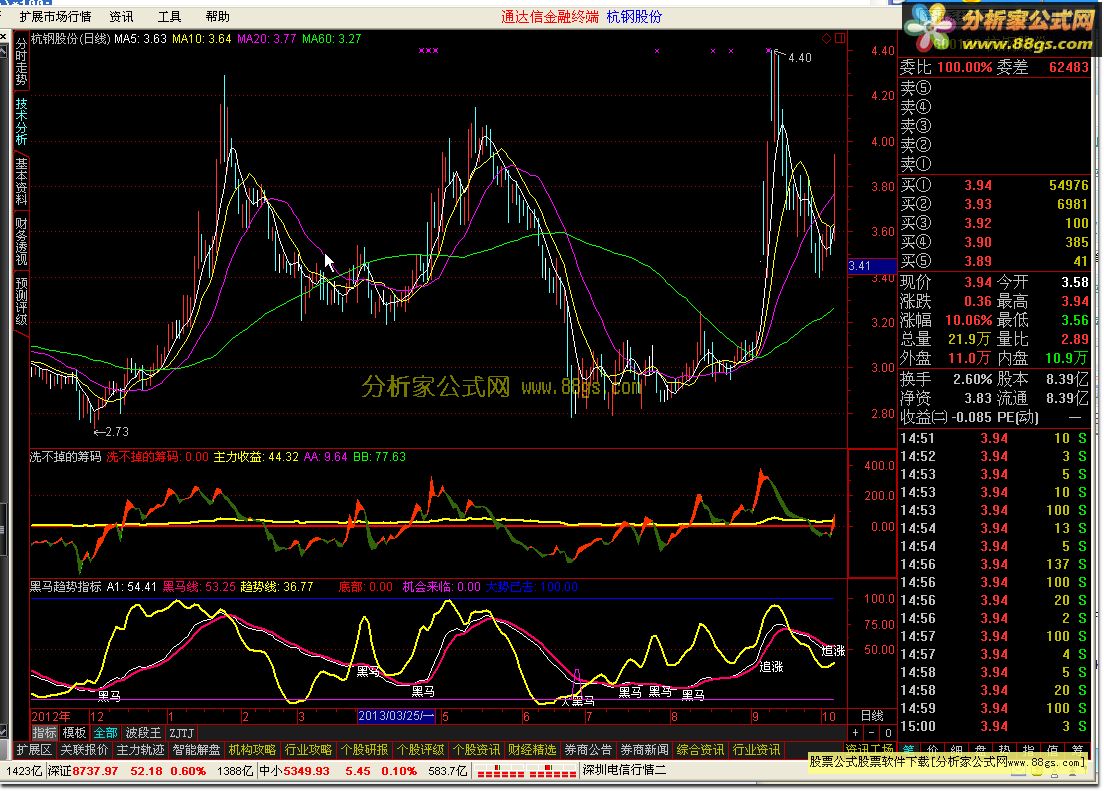Image resolution: width=1104 pixels, height=791 pixels.
Task: Click the 中小 5349.93 index in status bar
Action: point(294,771)
